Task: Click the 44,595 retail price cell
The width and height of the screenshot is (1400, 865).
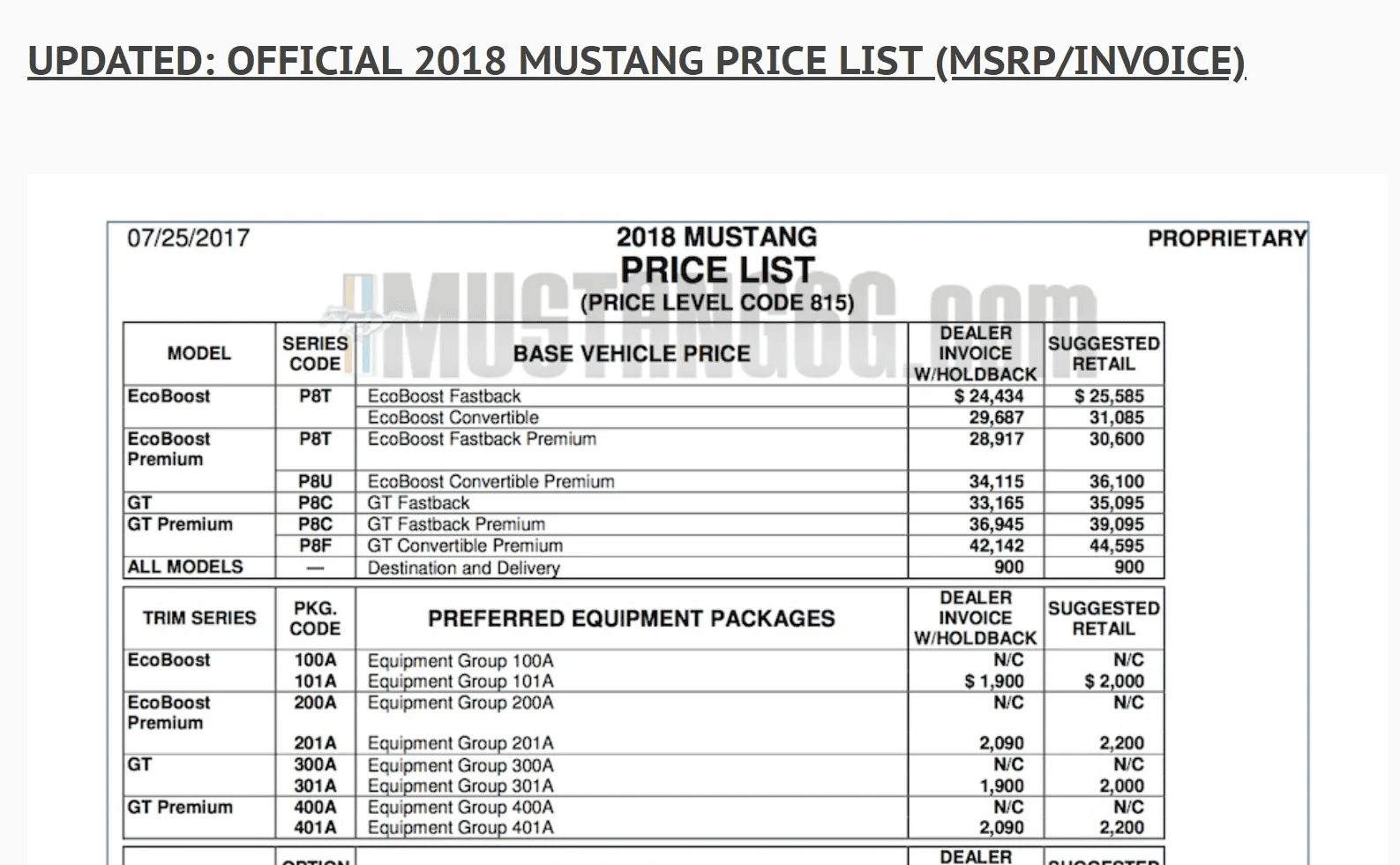Action: [x=1116, y=545]
